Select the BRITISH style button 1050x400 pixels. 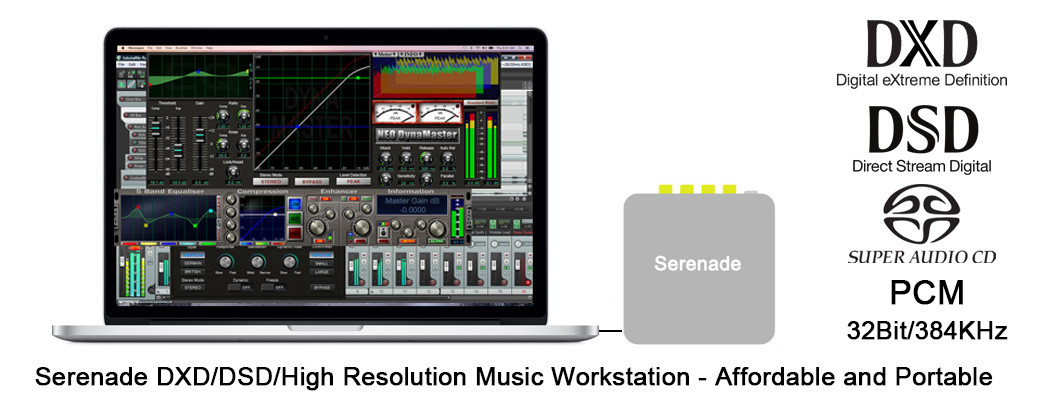tap(193, 271)
